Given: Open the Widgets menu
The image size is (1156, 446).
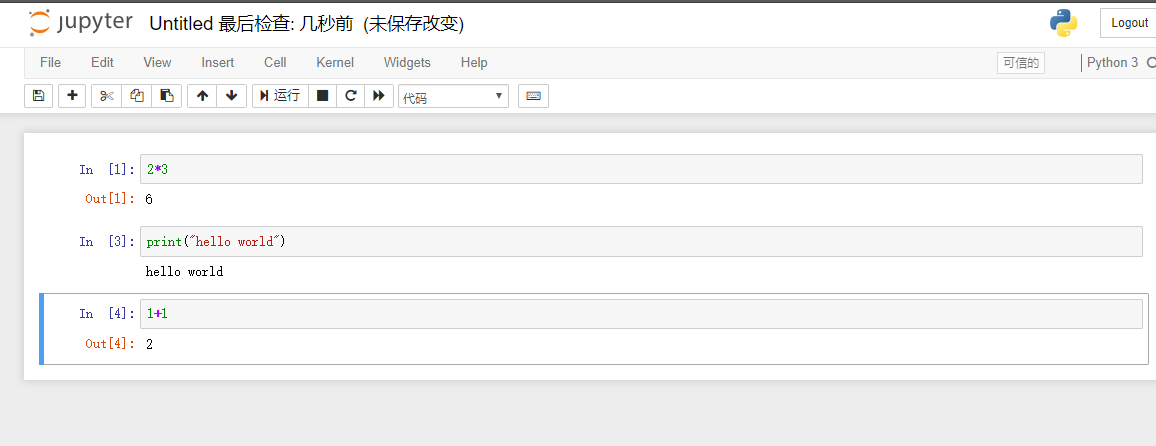Looking at the screenshot, I should pyautogui.click(x=407, y=63).
